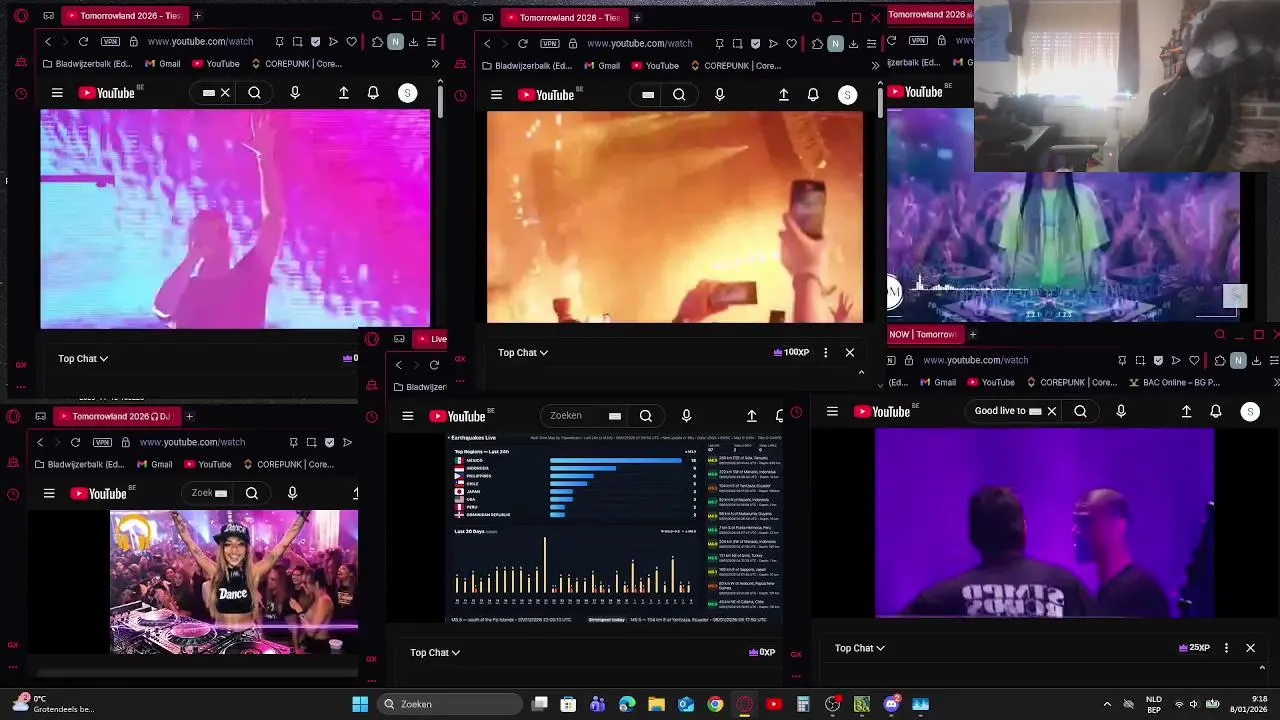Select Tomorrowland 2026 tab in top-middle window
The height and width of the screenshot is (720, 1280).
(x=563, y=17)
